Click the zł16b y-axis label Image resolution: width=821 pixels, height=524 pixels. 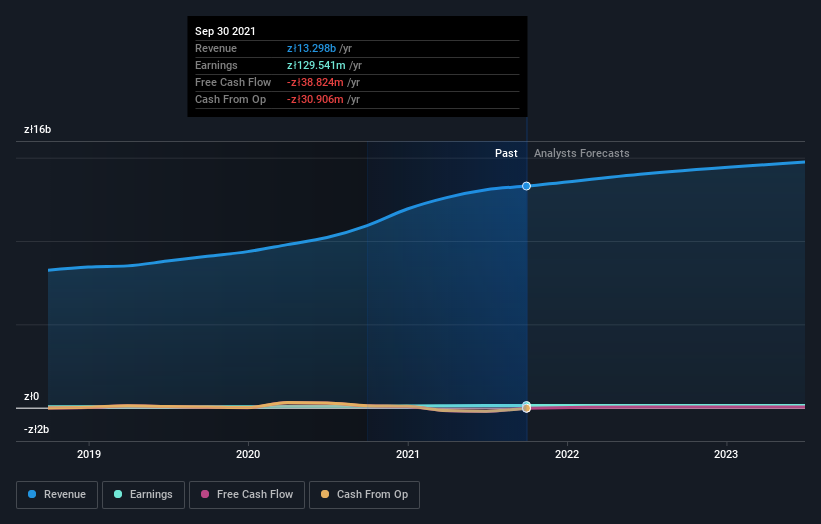tap(38, 129)
